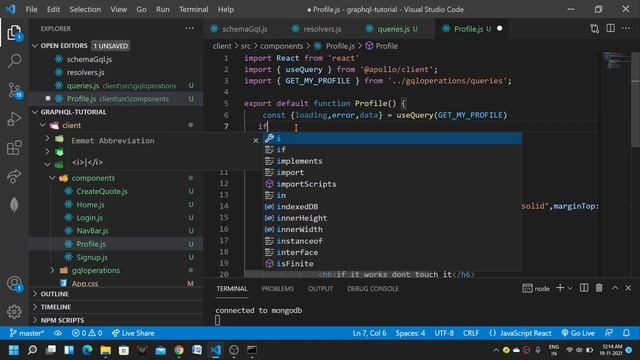Image resolution: width=640 pixels, height=360 pixels.
Task: Open the editor more actions ellipsis
Action: click(x=626, y=29)
